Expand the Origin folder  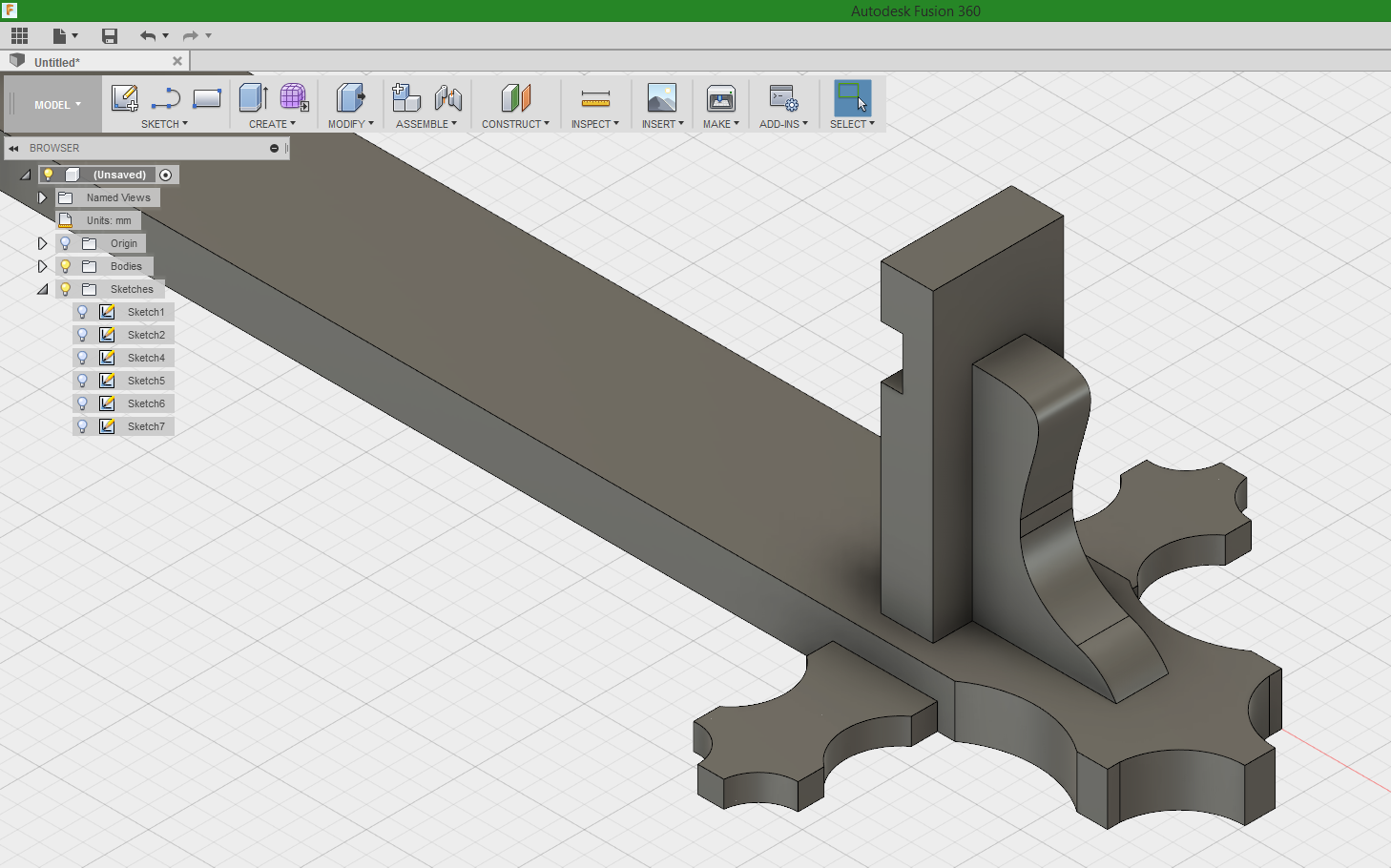pos(42,243)
